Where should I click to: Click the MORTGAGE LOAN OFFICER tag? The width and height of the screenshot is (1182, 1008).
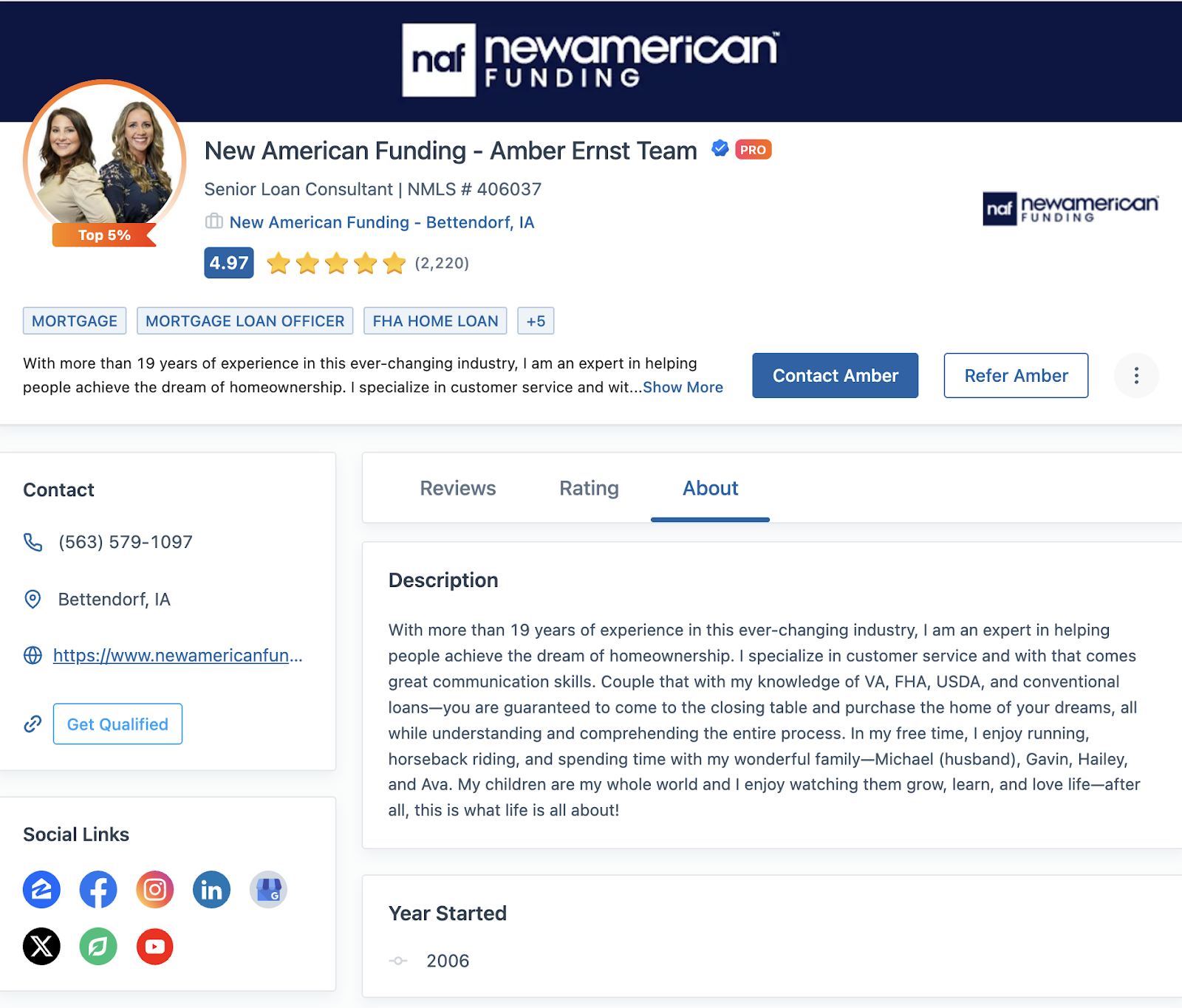245,320
